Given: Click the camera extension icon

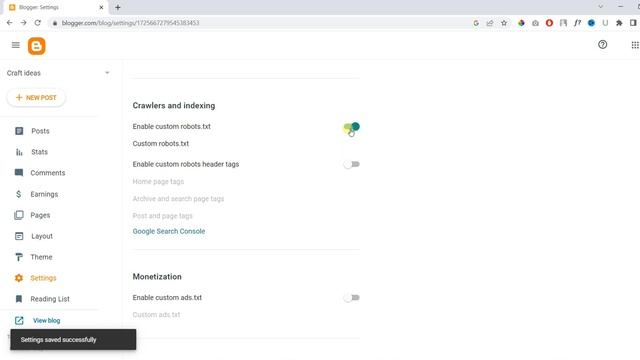Looking at the screenshot, I should point(535,23).
